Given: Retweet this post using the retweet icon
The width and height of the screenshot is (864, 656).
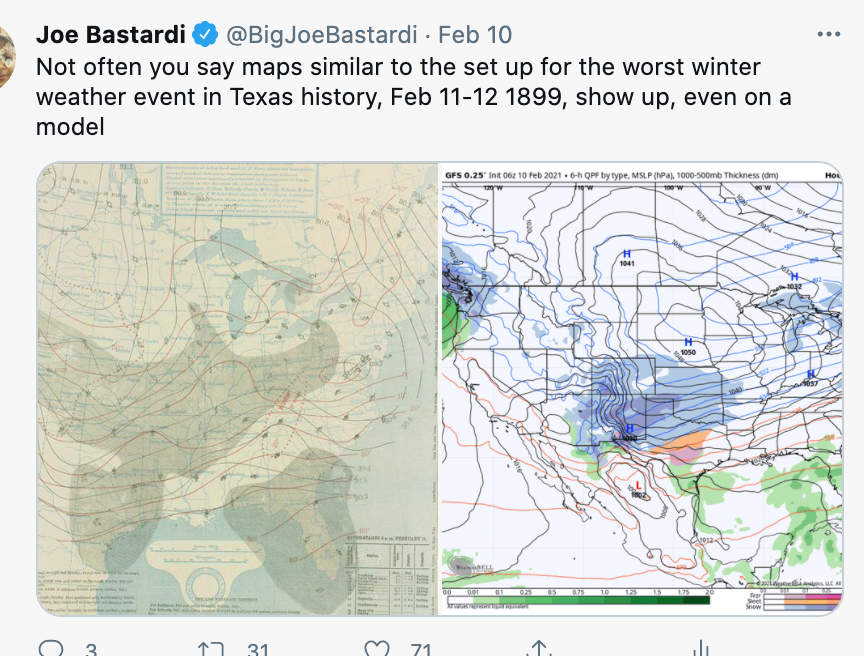Looking at the screenshot, I should coord(210,649).
